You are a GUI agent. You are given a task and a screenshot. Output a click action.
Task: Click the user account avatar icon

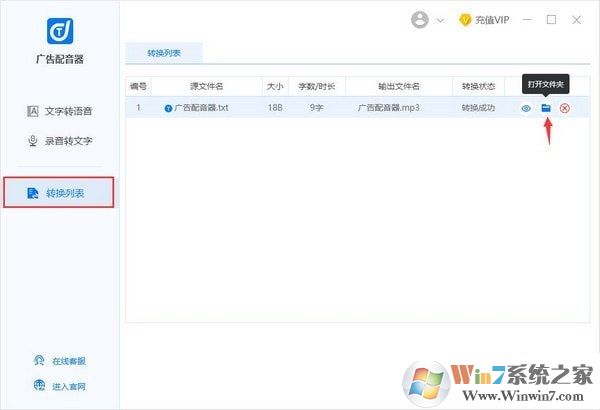(x=420, y=20)
